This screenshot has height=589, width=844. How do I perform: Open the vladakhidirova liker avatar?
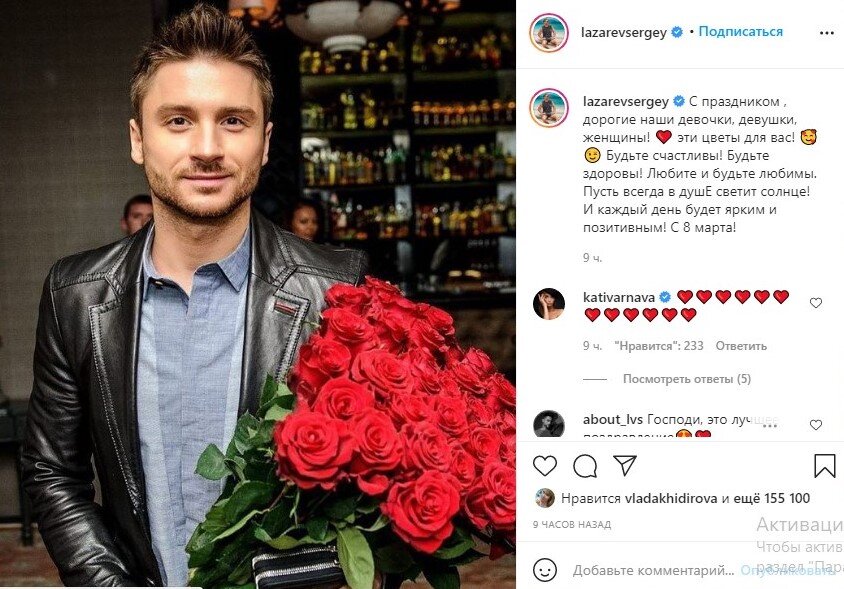[x=545, y=499]
